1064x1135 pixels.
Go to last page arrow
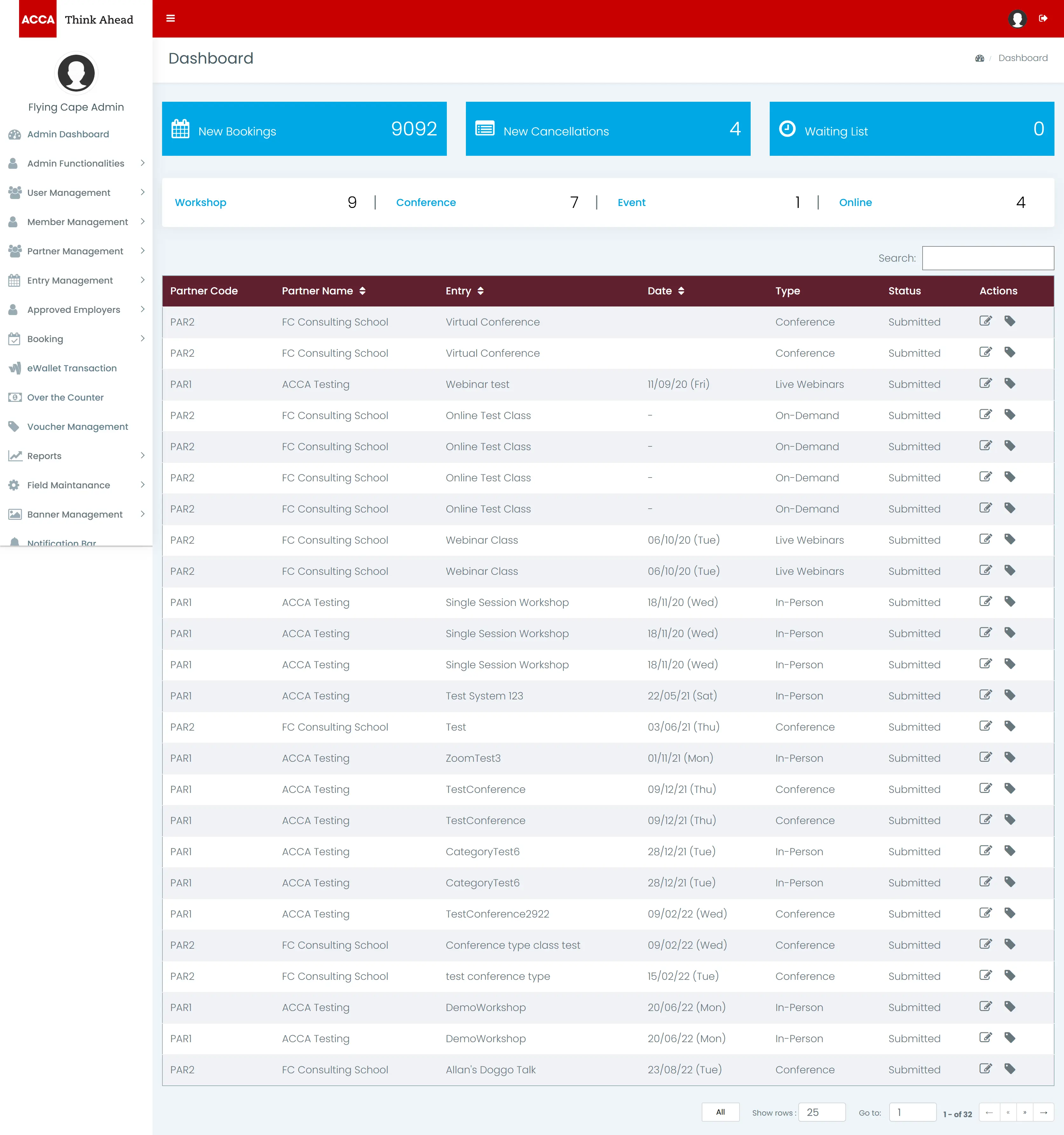coord(1043,1112)
